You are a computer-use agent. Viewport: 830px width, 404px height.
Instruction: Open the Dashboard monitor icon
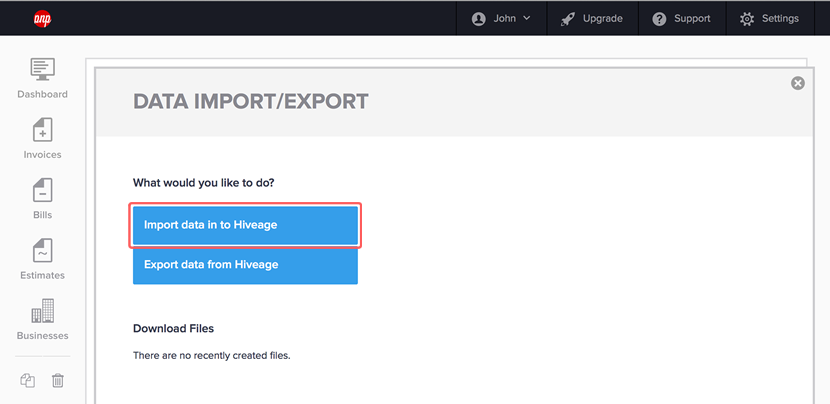(x=42, y=69)
